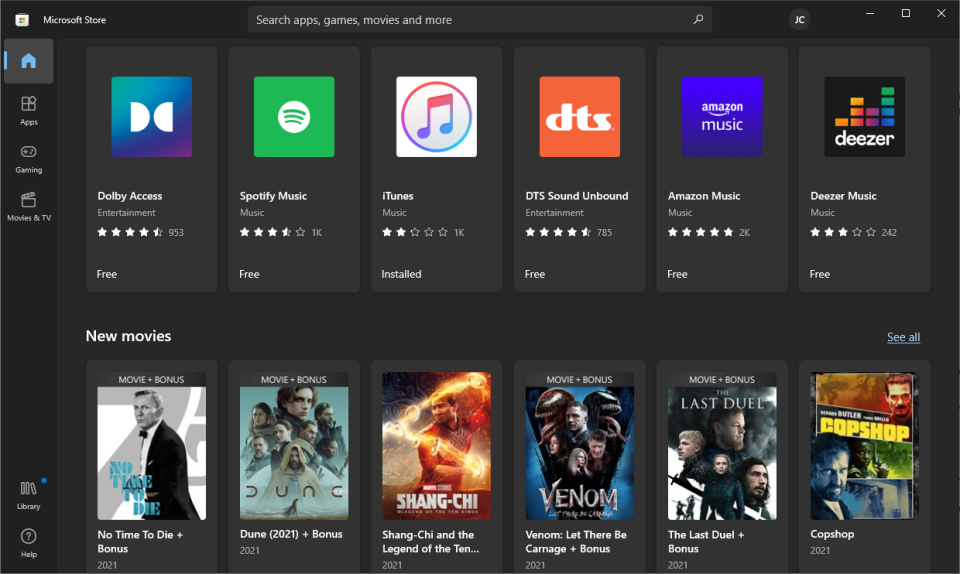Click Shang-Chi and the Legend title text

[430, 542]
